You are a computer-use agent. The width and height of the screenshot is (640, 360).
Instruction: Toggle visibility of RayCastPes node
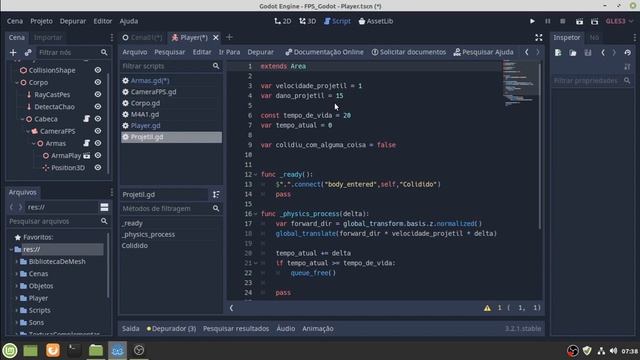98,95
